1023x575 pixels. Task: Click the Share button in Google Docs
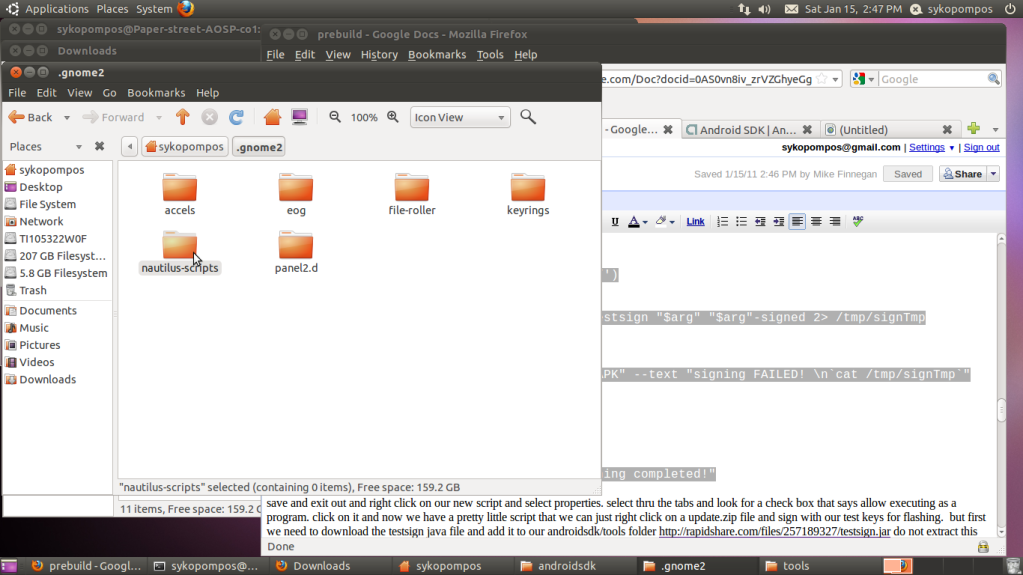pos(963,174)
